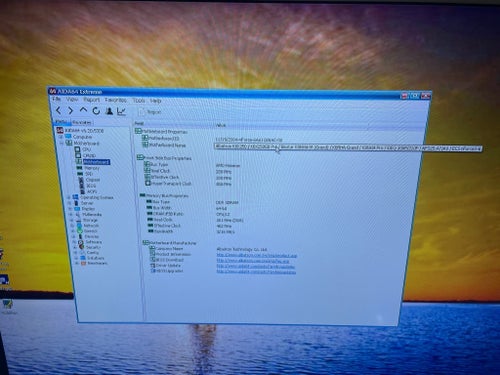This screenshot has width=500, height=375.
Task: Select the Motherboard ID row
Action: (213, 138)
